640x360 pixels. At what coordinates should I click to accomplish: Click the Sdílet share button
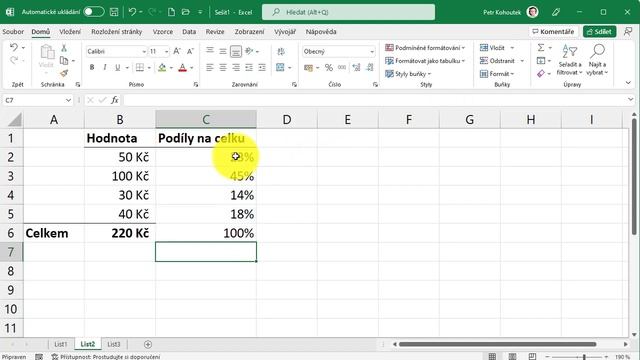click(x=599, y=31)
